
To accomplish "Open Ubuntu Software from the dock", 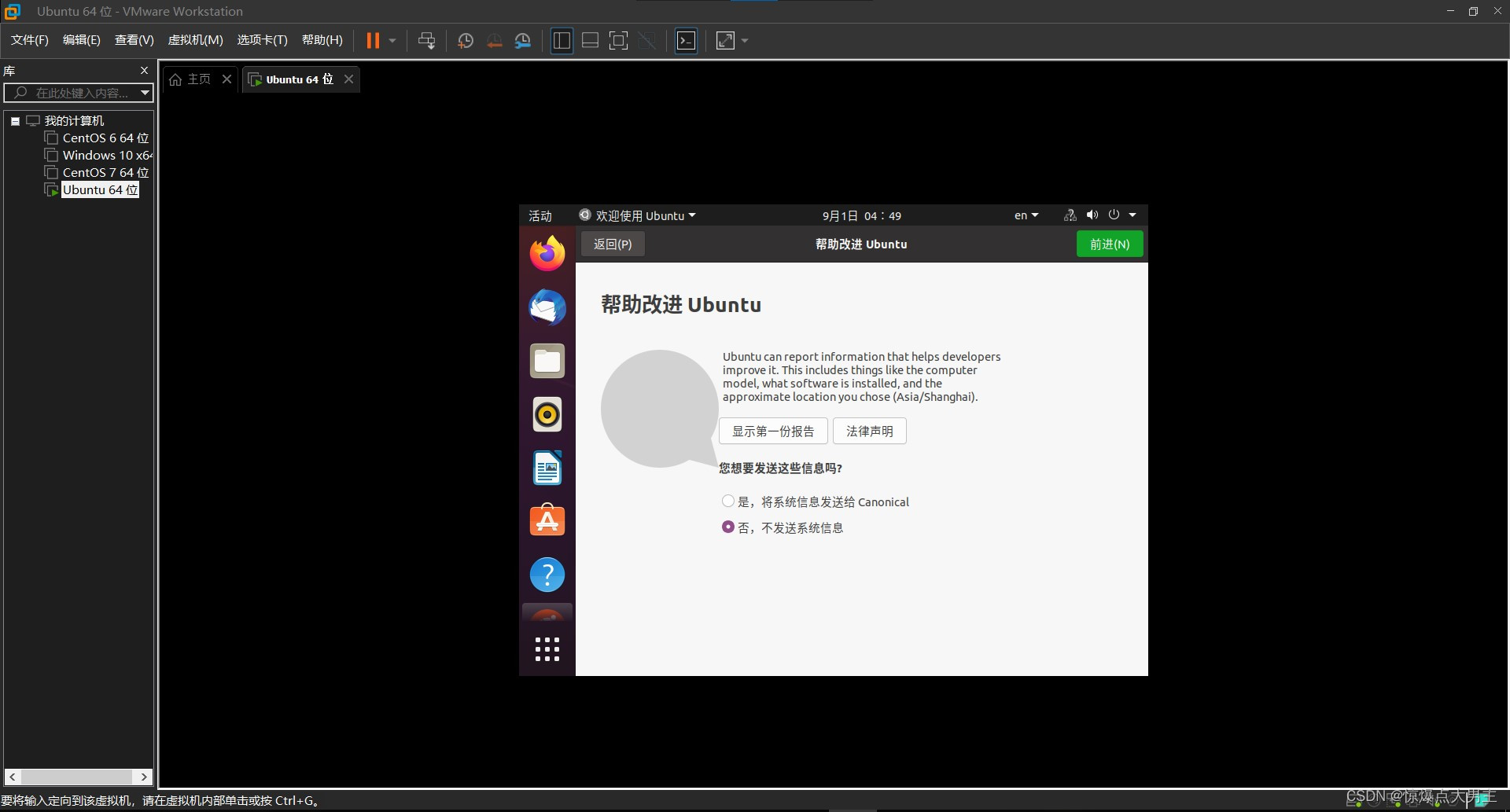I will [x=547, y=520].
